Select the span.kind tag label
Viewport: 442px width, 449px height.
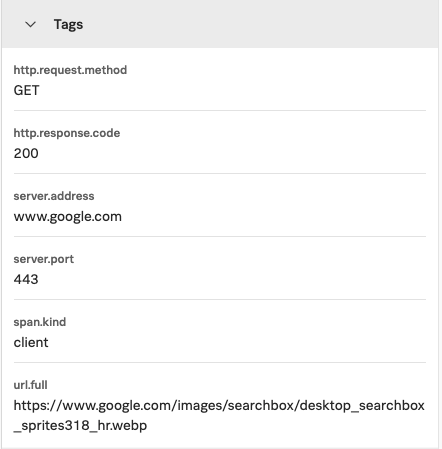[40, 322]
